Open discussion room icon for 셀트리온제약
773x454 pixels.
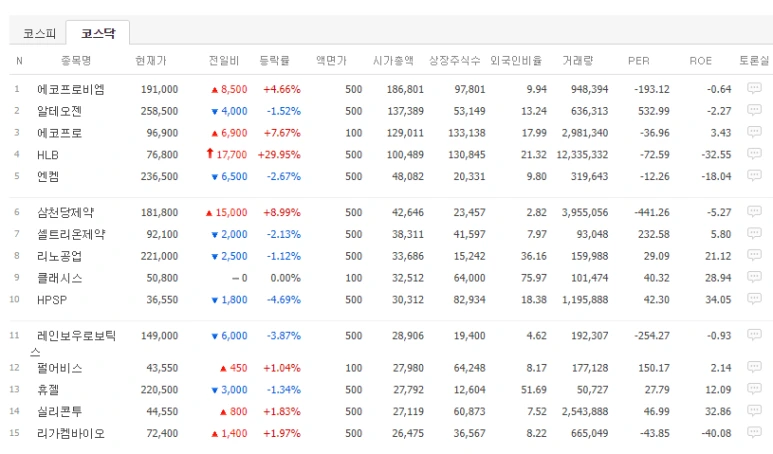tap(754, 233)
